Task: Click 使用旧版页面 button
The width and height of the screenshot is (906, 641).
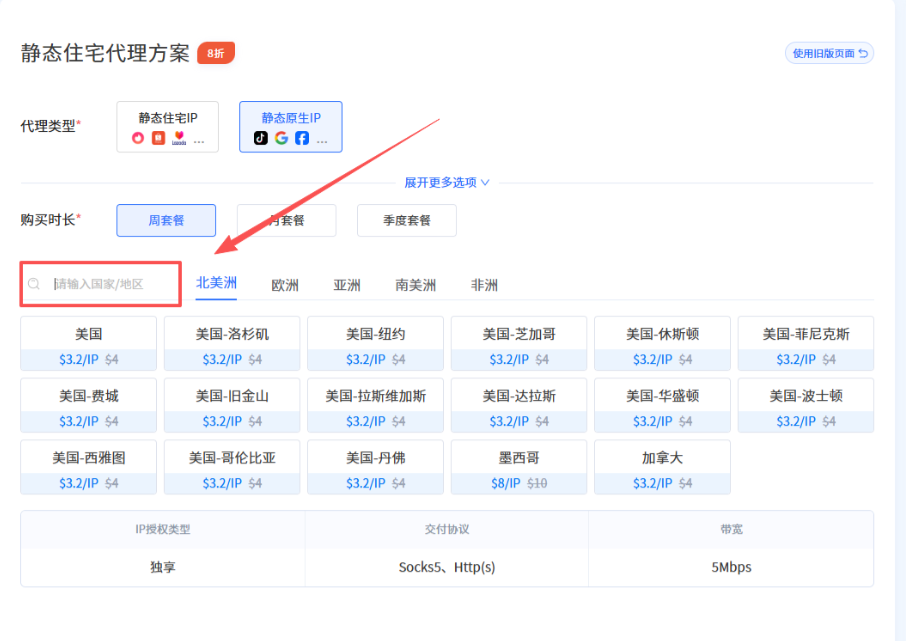Action: click(829, 53)
